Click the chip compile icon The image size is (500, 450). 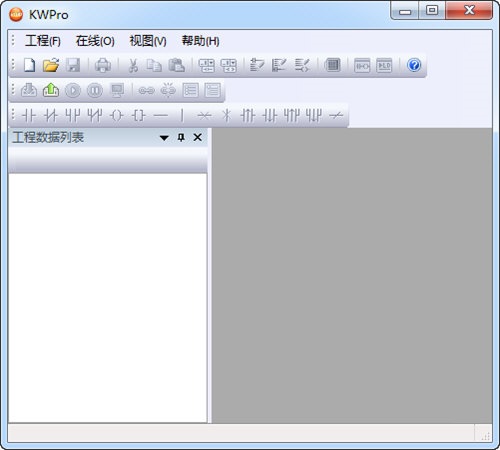pos(333,65)
